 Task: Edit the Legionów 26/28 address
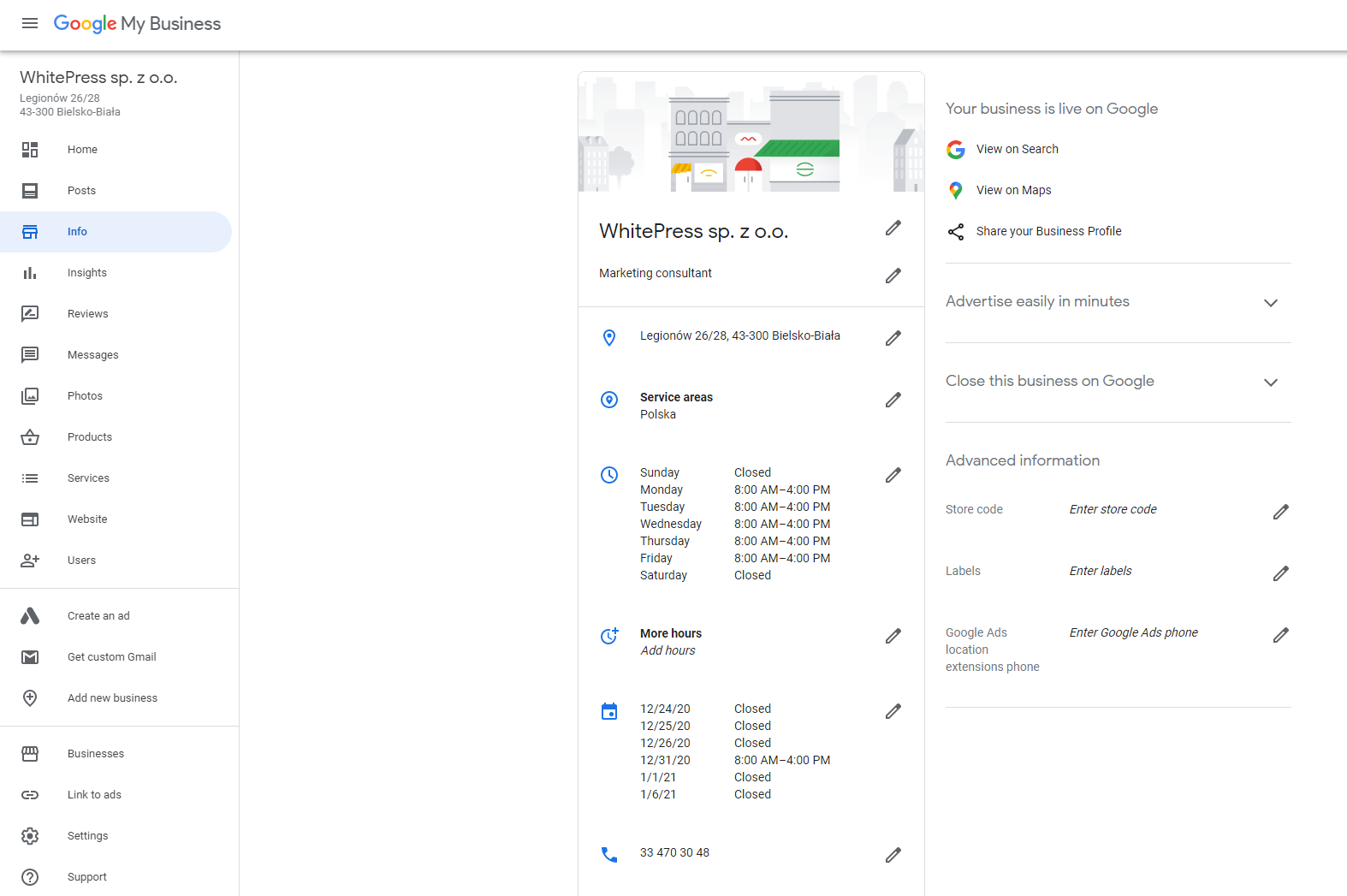point(893,338)
